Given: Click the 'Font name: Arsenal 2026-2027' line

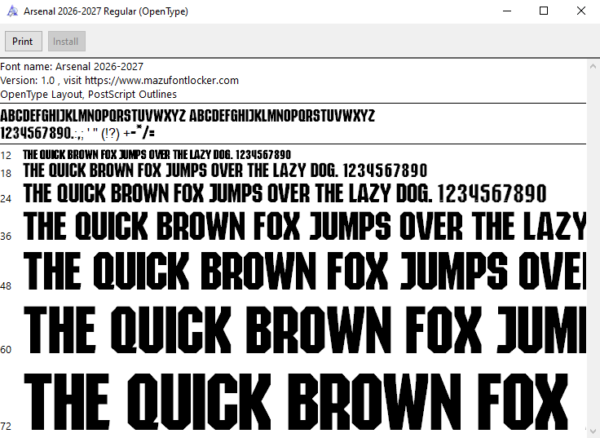Looking at the screenshot, I should coord(72,67).
